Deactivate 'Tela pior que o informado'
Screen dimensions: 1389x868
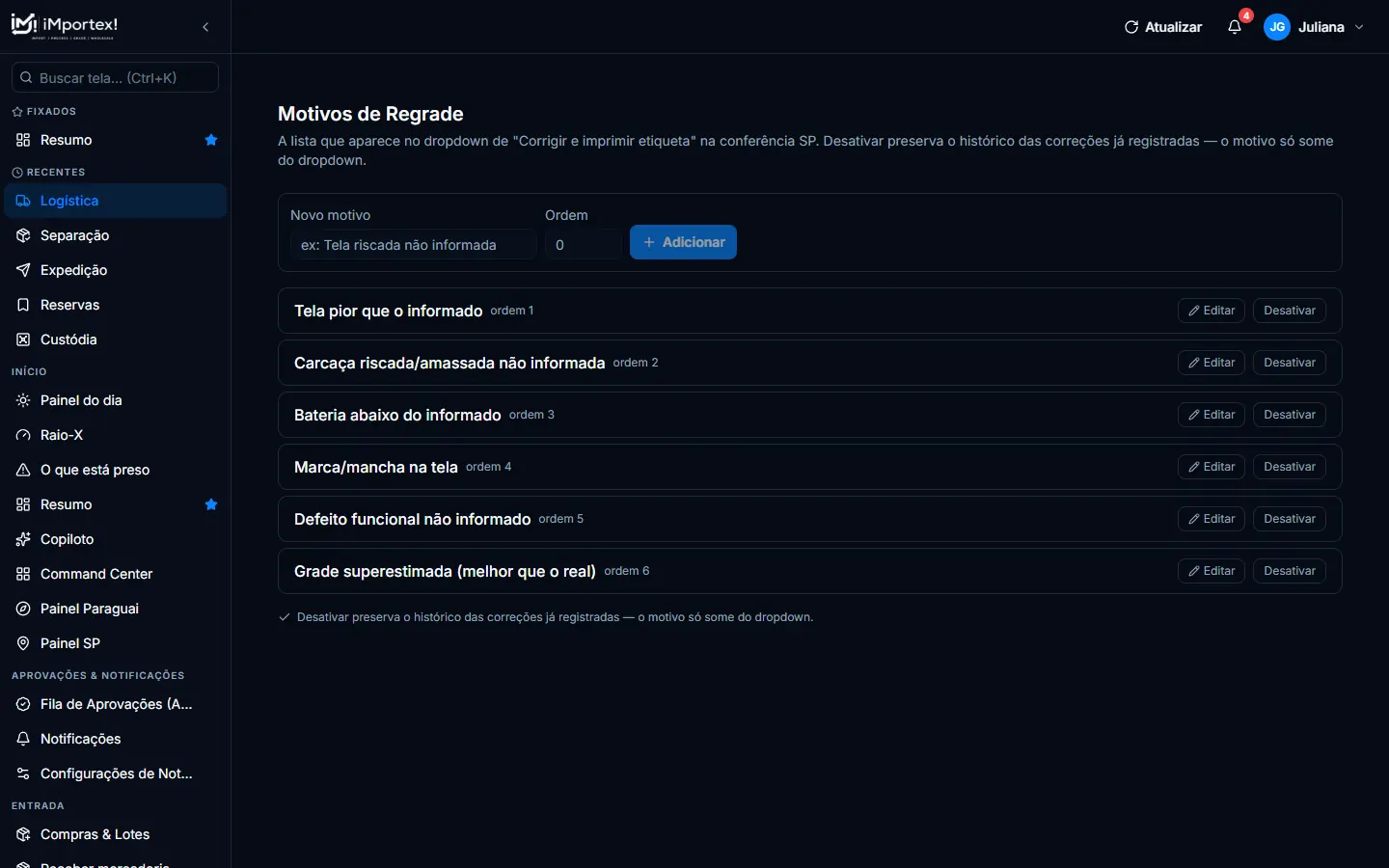click(x=1290, y=311)
